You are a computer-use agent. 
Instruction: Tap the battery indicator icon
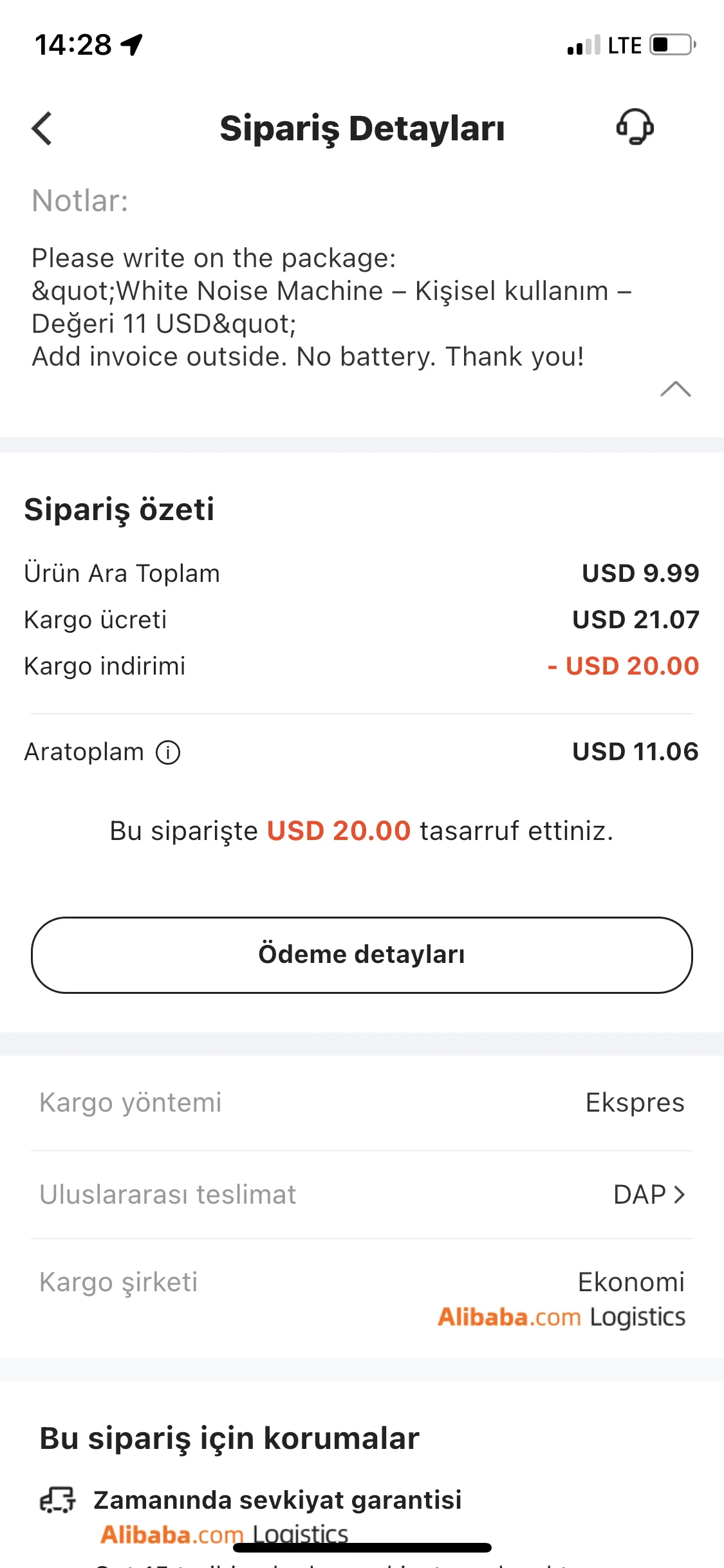[672, 45]
